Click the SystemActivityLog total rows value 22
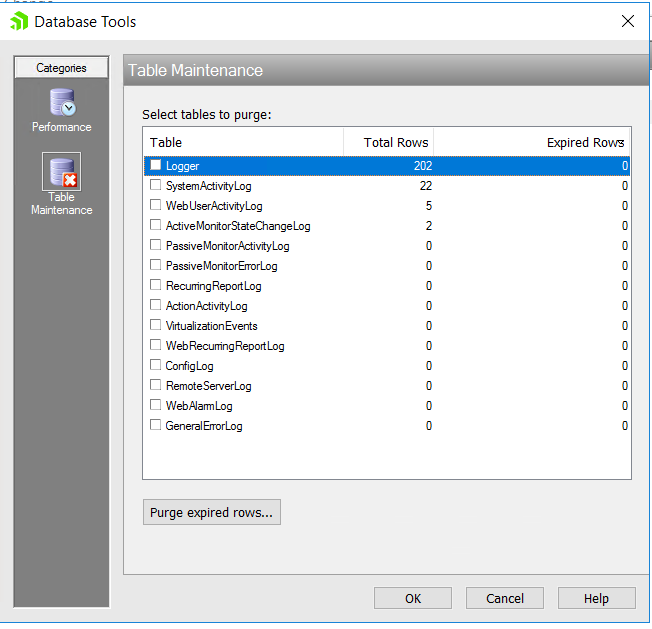This screenshot has width=652, height=629. (x=426, y=186)
